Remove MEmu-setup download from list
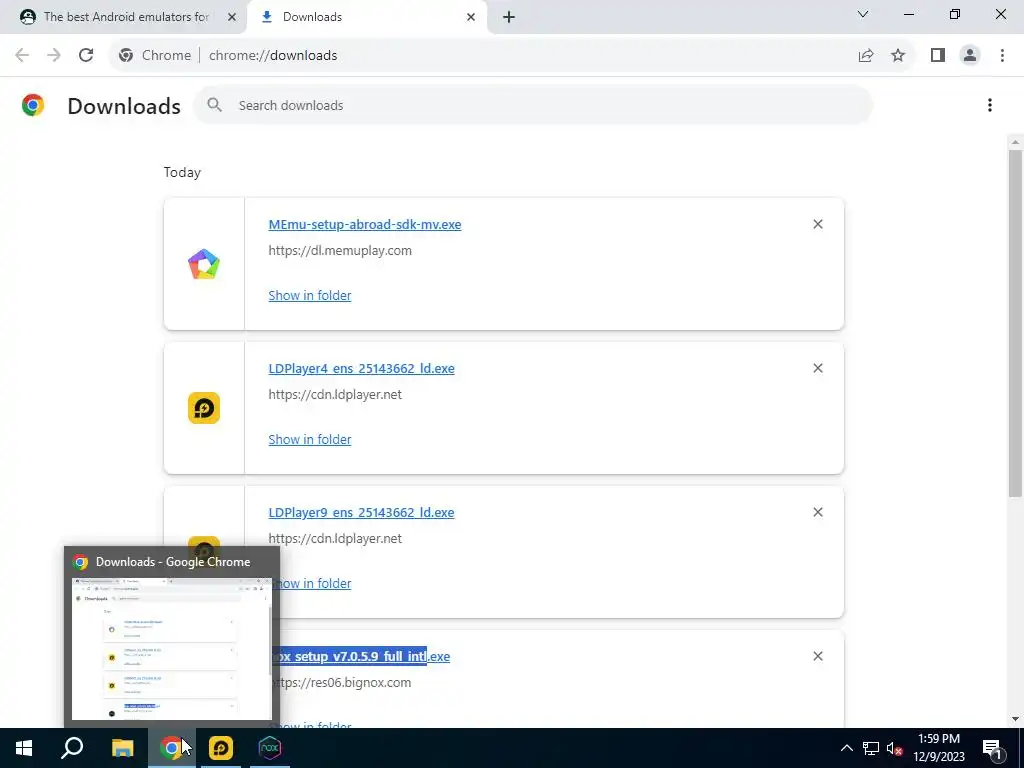1024x768 pixels. pyautogui.click(x=818, y=224)
